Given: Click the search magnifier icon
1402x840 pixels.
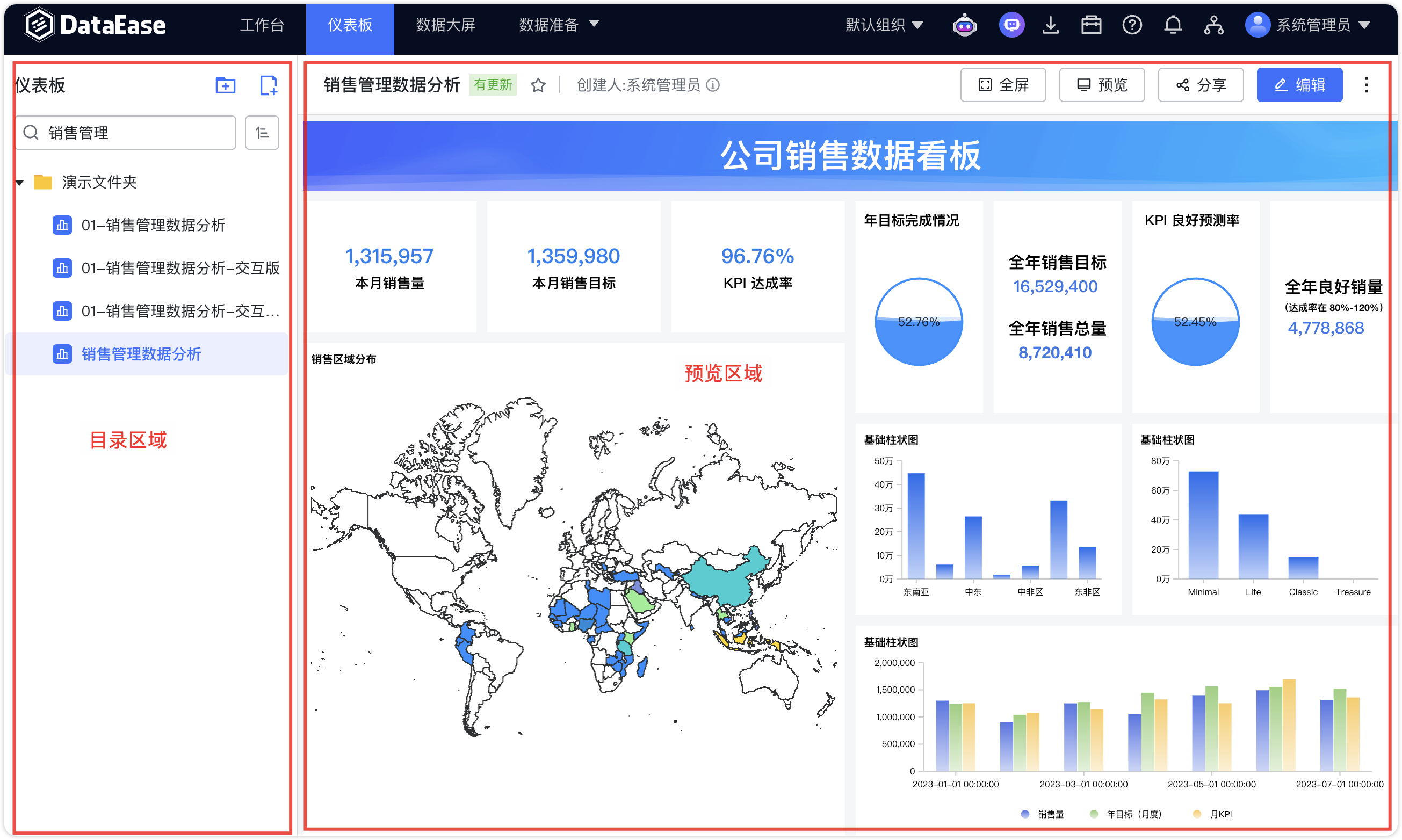Looking at the screenshot, I should (31, 133).
